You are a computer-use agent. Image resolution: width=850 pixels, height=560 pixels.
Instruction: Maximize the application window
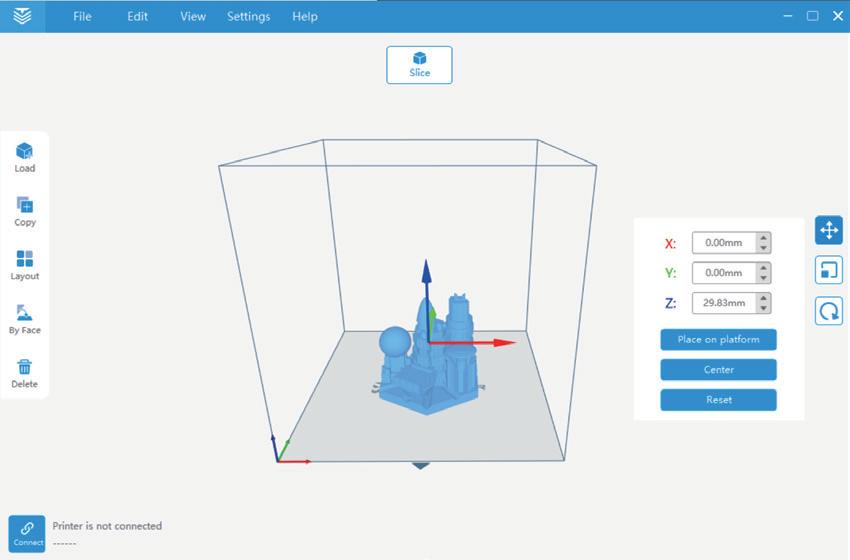pyautogui.click(x=813, y=16)
